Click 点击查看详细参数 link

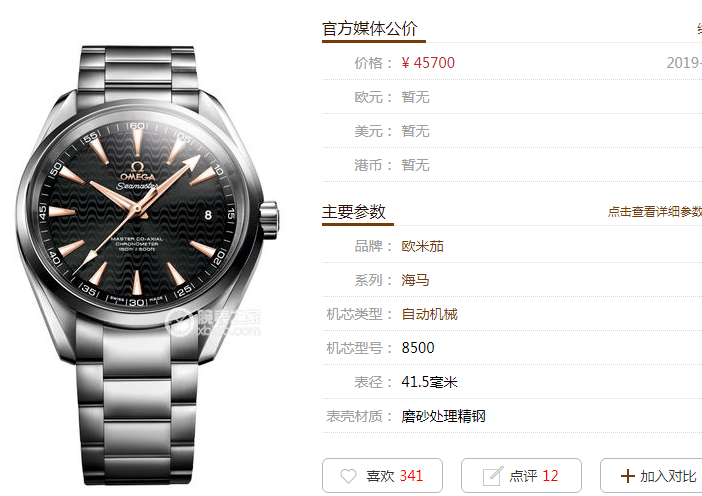655,211
